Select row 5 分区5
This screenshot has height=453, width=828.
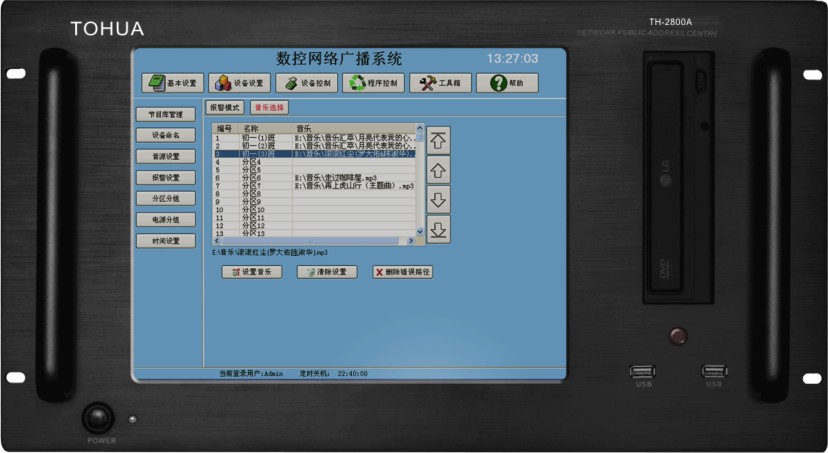[314, 170]
